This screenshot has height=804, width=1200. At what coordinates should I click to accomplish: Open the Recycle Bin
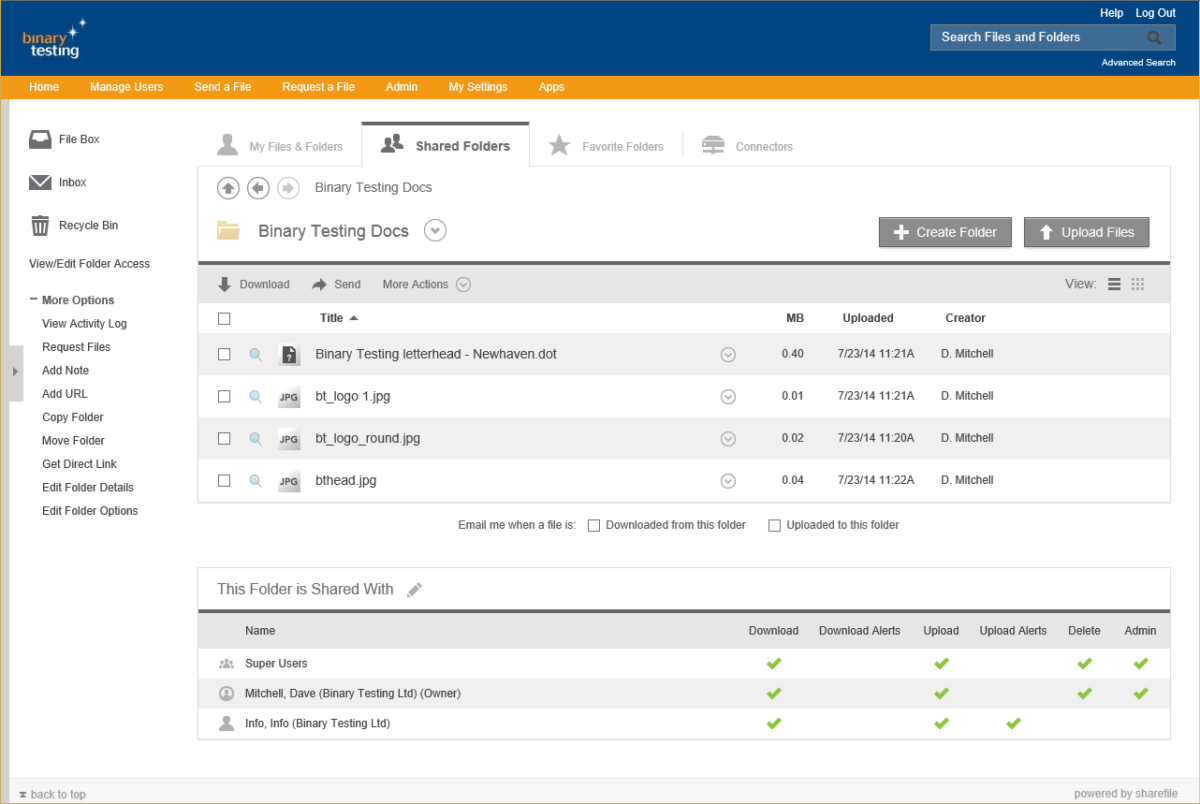[x=69, y=225]
